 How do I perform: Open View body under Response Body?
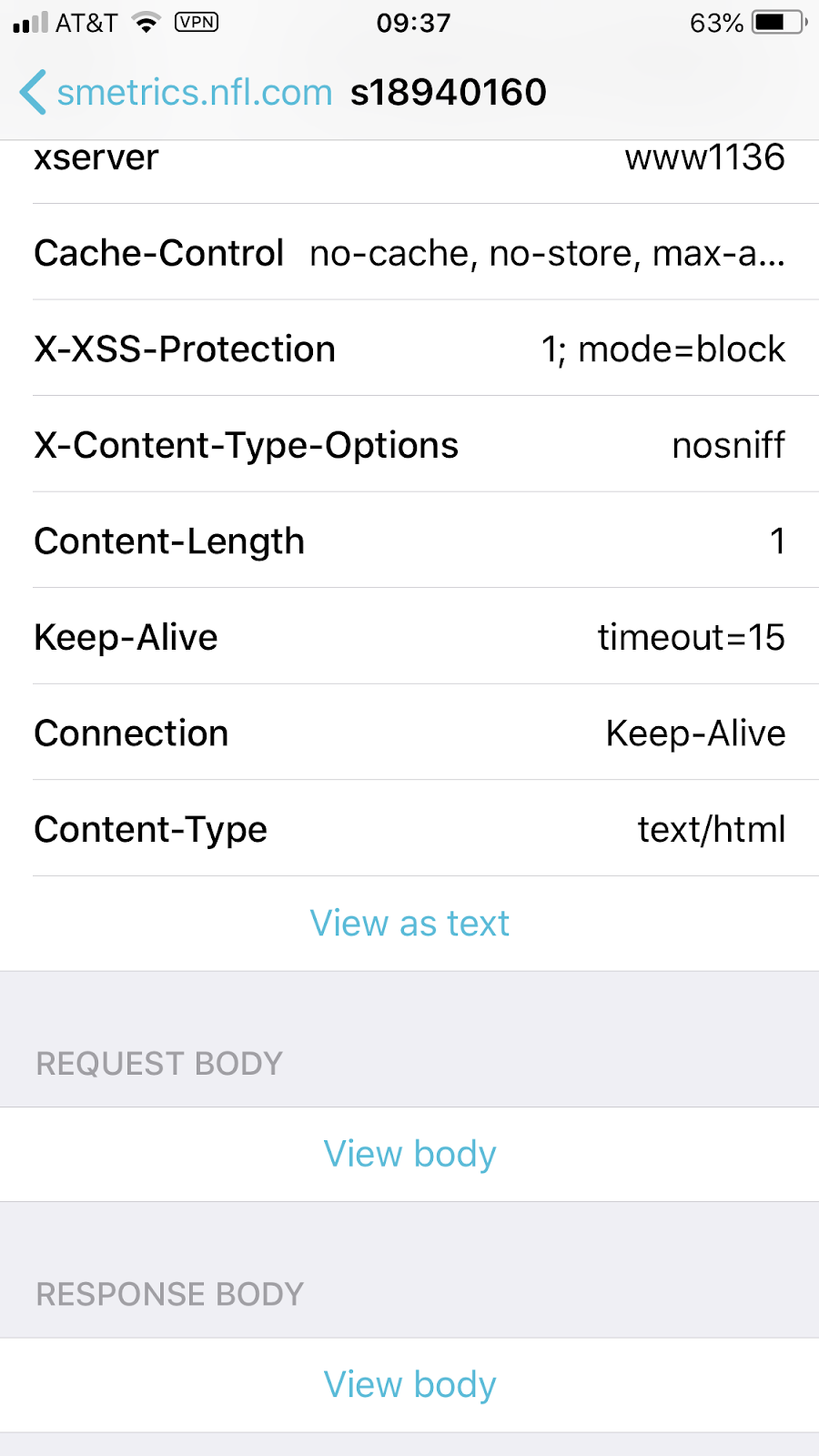pos(409,1385)
